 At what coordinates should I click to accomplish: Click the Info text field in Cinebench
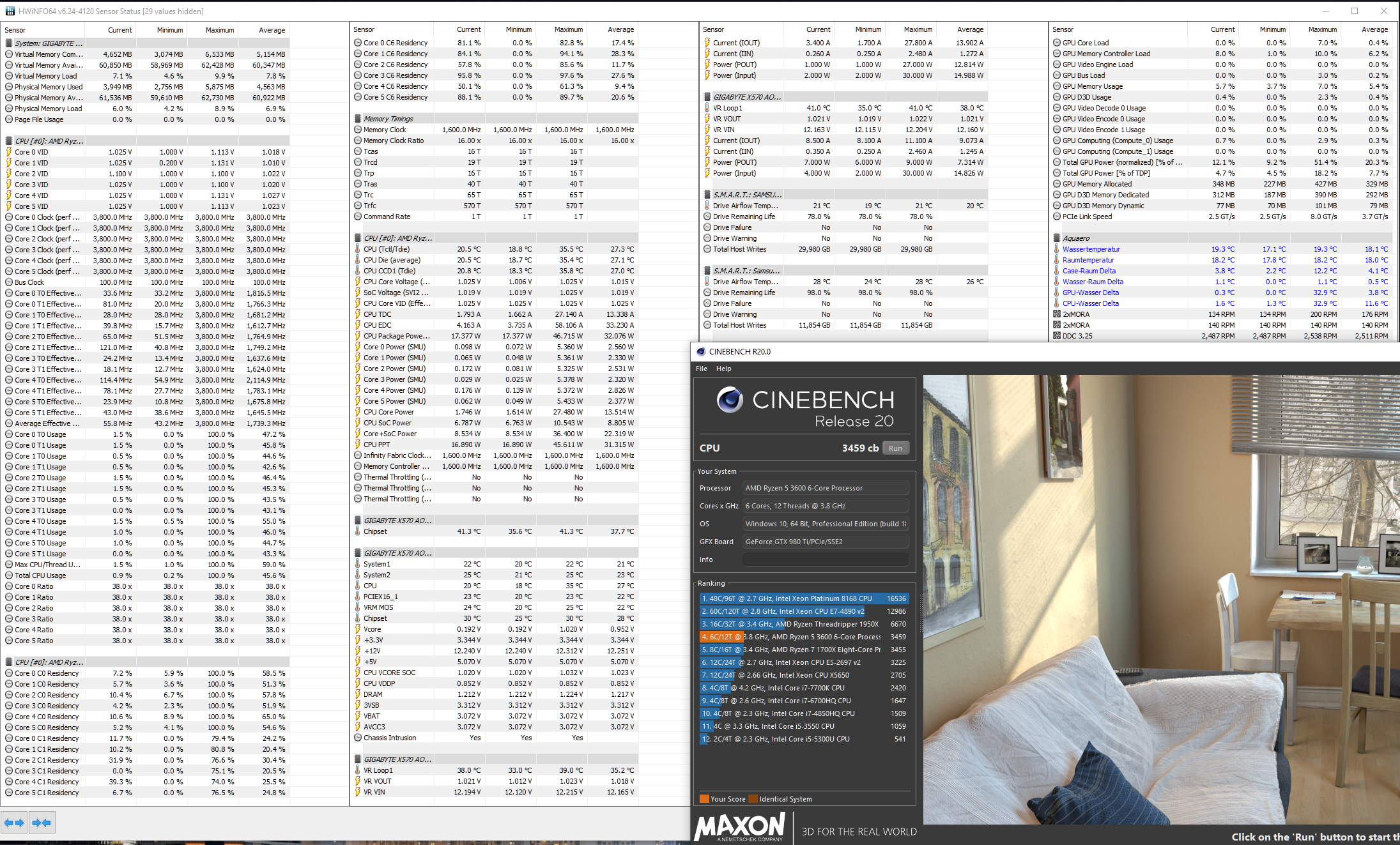[826, 560]
